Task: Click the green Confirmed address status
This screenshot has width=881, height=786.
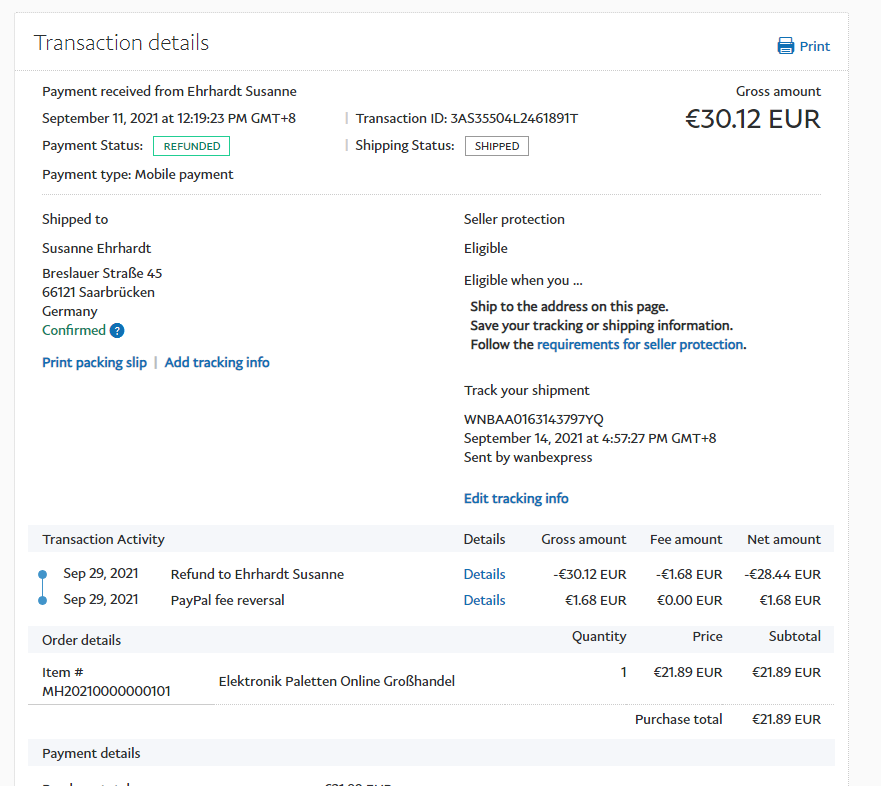Action: coord(73,330)
